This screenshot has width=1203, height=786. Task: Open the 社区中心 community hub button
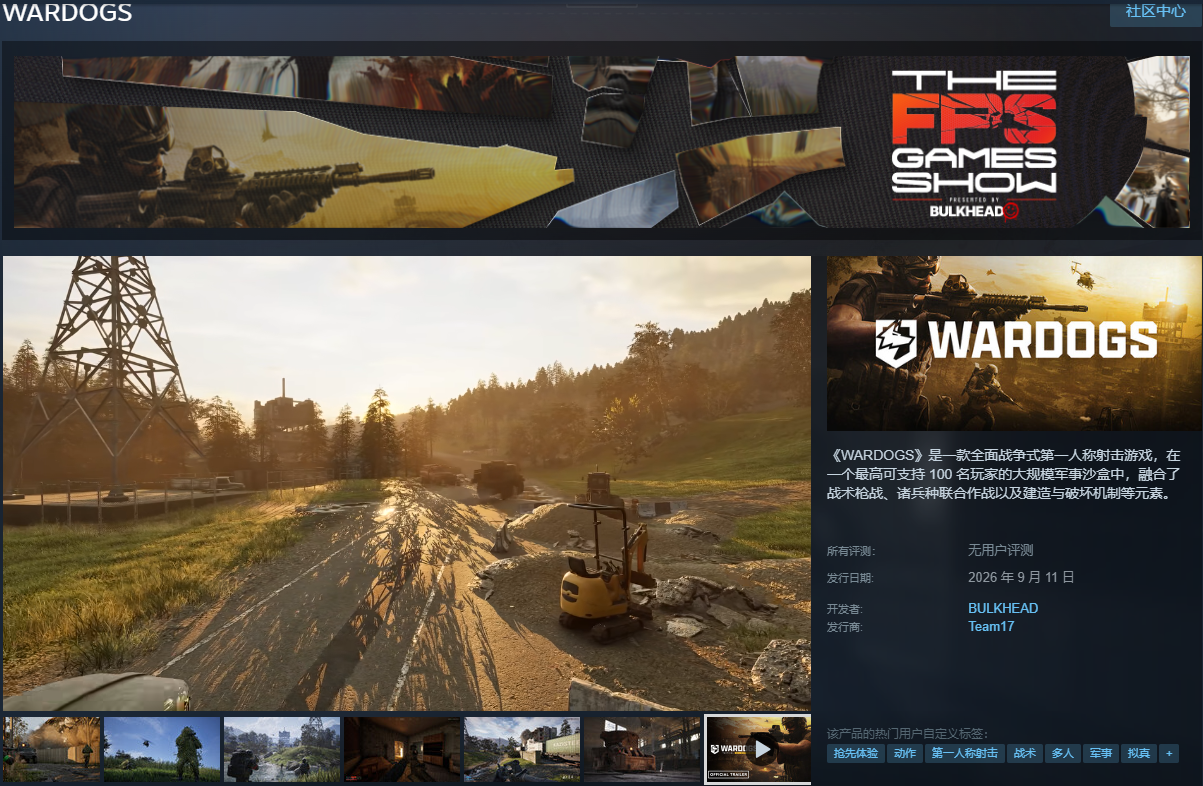point(1155,12)
